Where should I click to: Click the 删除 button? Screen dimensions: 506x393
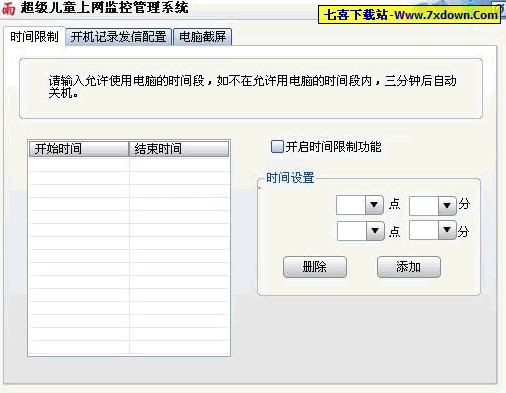[x=315, y=267]
